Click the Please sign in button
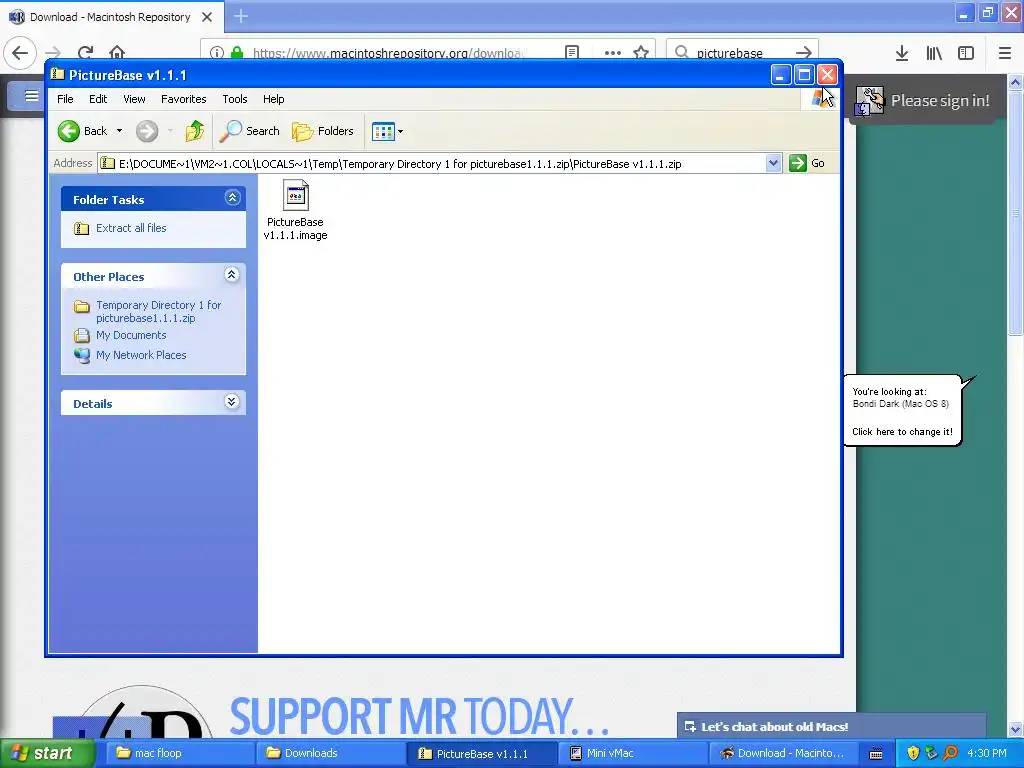Image resolution: width=1024 pixels, height=768 pixels. (923, 101)
